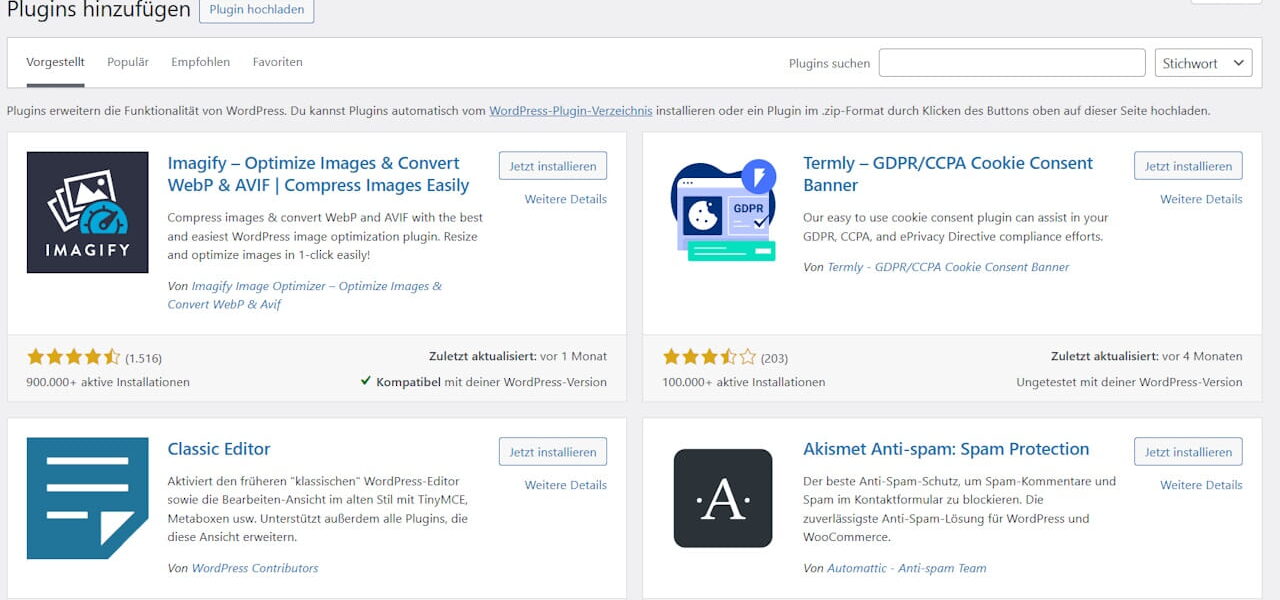Open Weitere Details for Akismet
This screenshot has width=1280, height=600.
[1201, 485]
